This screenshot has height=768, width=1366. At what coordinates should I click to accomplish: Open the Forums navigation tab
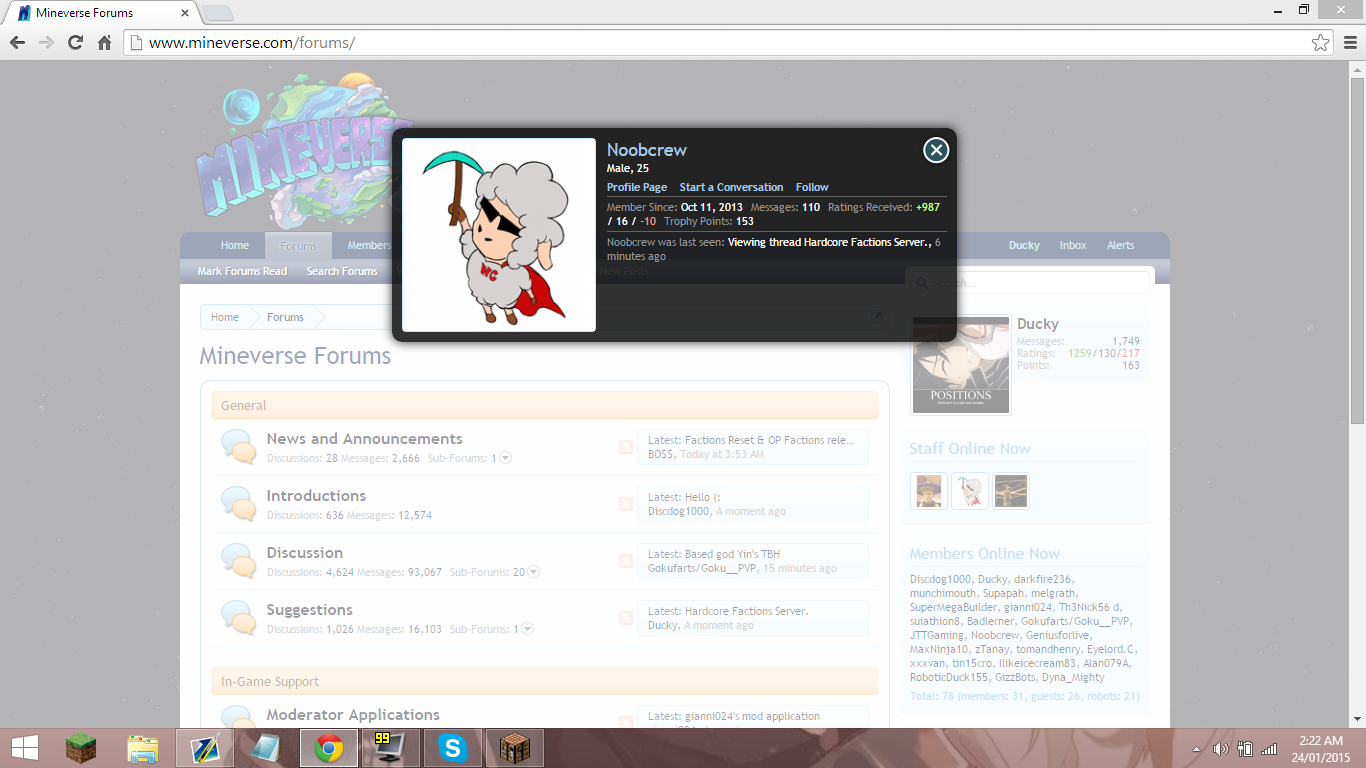[x=298, y=245]
